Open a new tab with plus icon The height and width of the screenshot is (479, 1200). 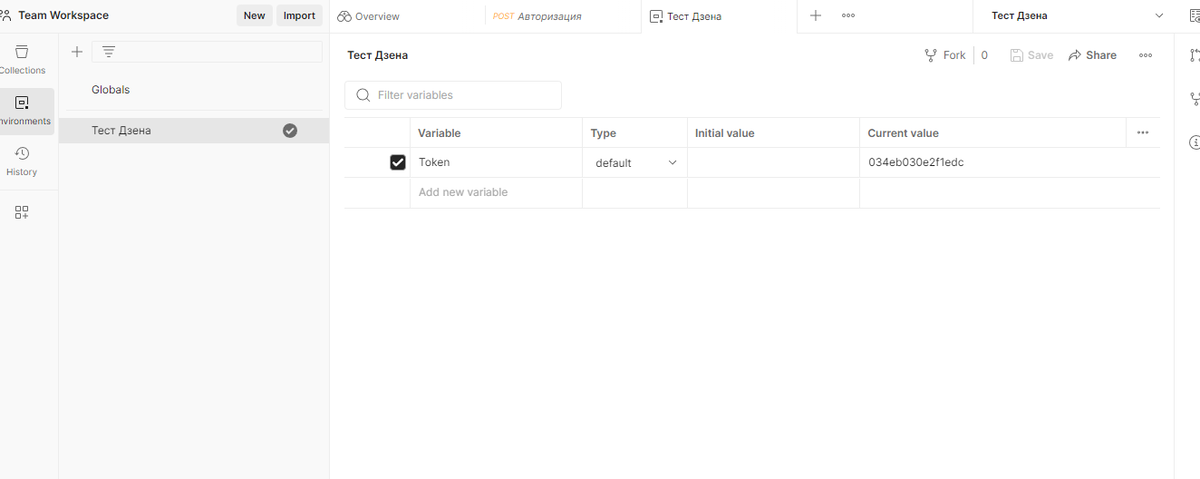point(815,16)
